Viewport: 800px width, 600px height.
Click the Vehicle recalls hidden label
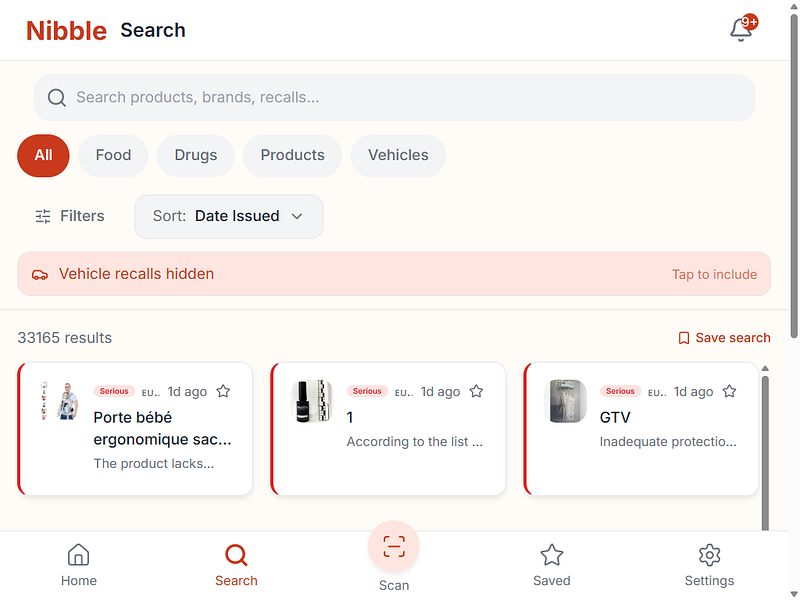tap(136, 274)
